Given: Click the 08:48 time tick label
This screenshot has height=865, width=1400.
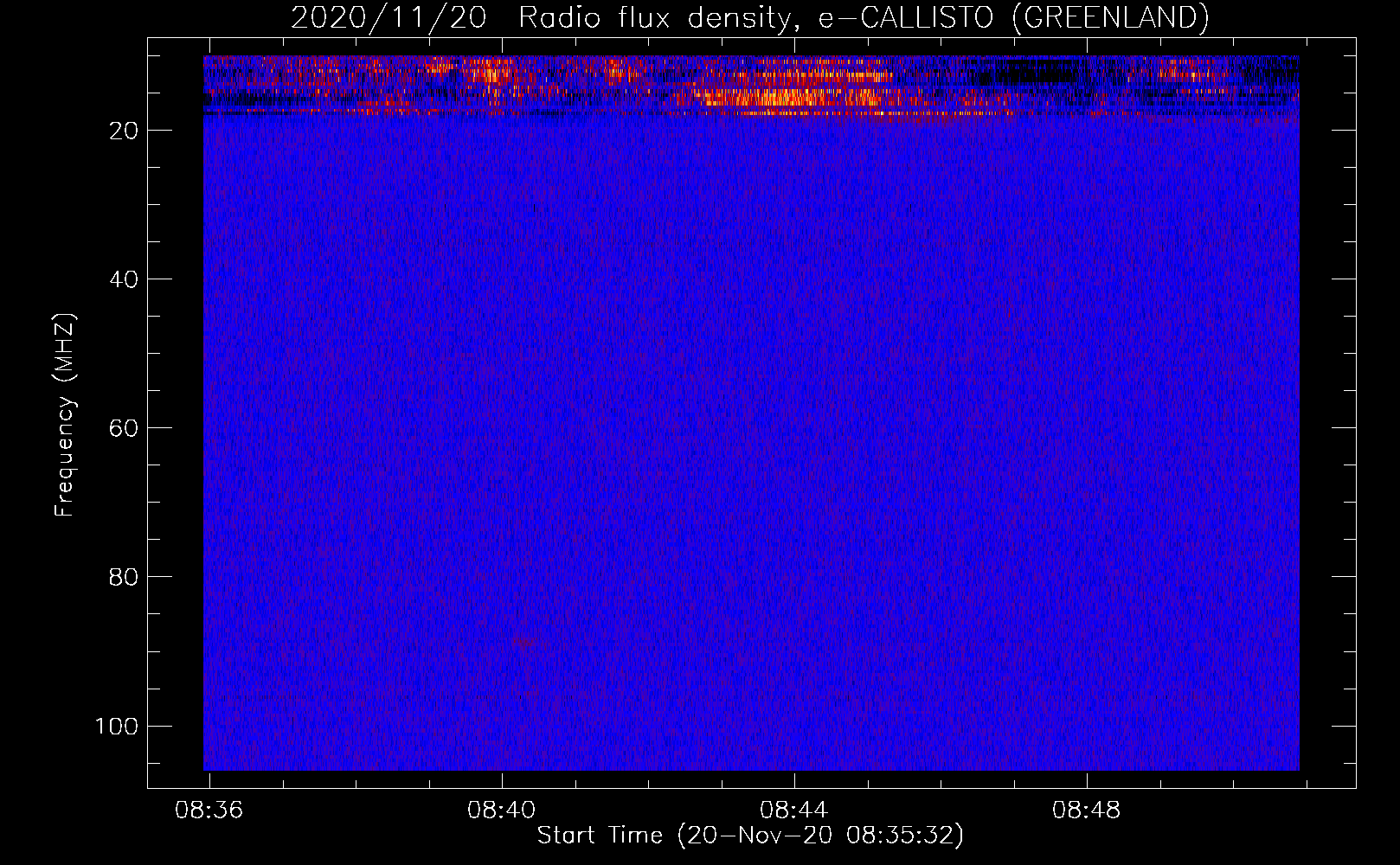Looking at the screenshot, I should point(1086,811).
